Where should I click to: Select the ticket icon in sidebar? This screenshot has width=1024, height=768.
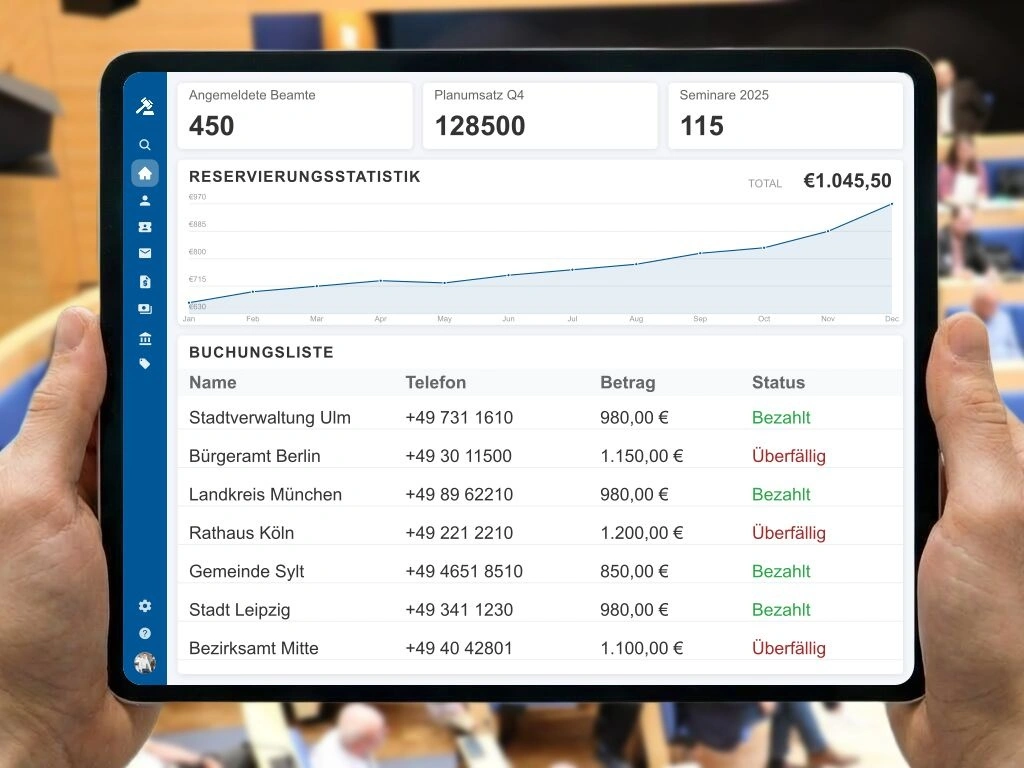145,227
